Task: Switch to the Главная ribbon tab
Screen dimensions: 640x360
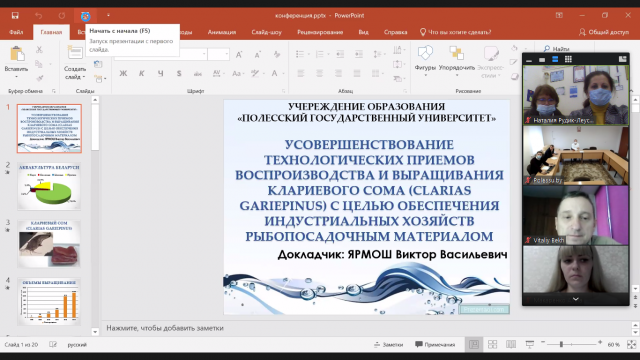Action: (x=51, y=32)
